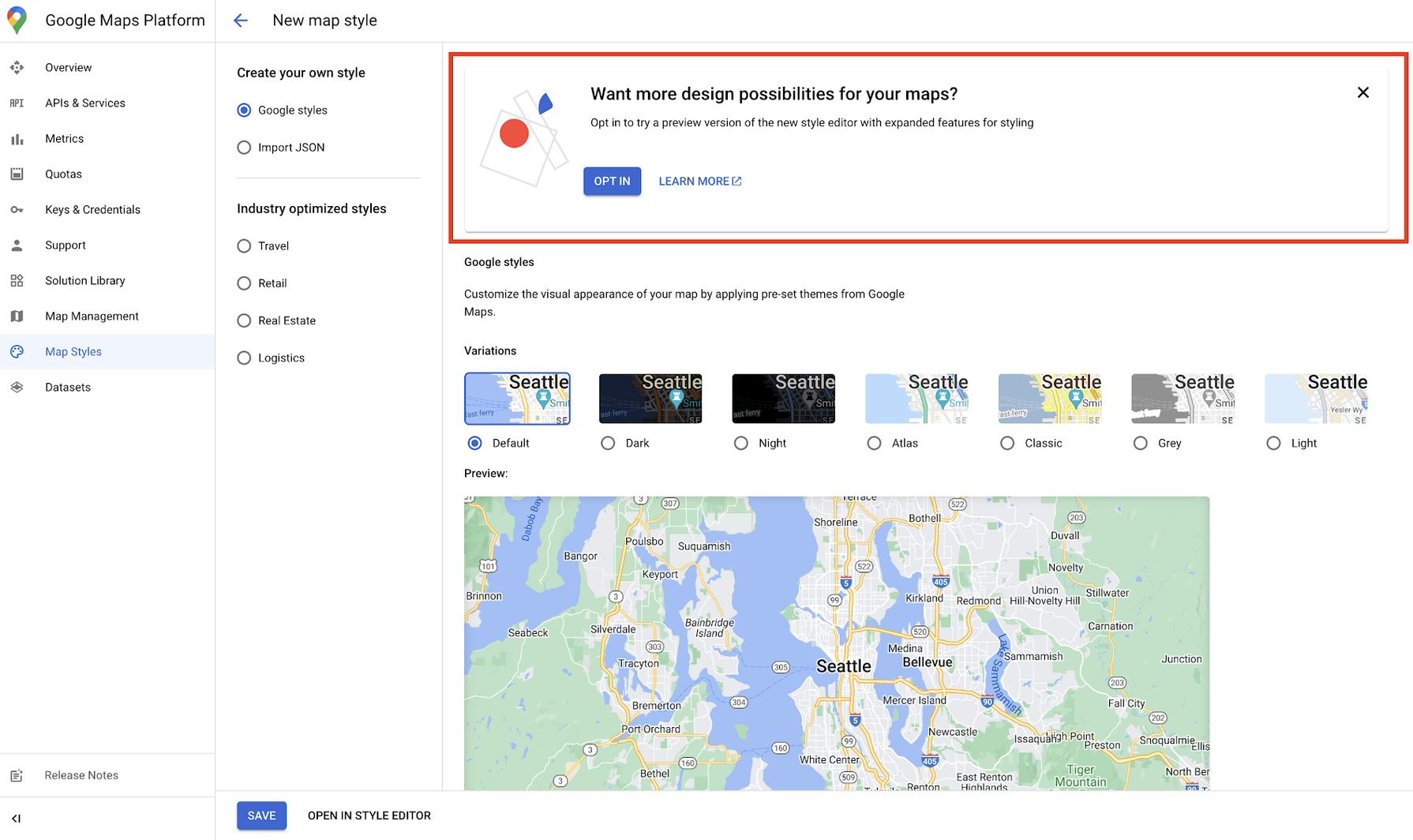Select the Google styles radio button

click(x=244, y=111)
